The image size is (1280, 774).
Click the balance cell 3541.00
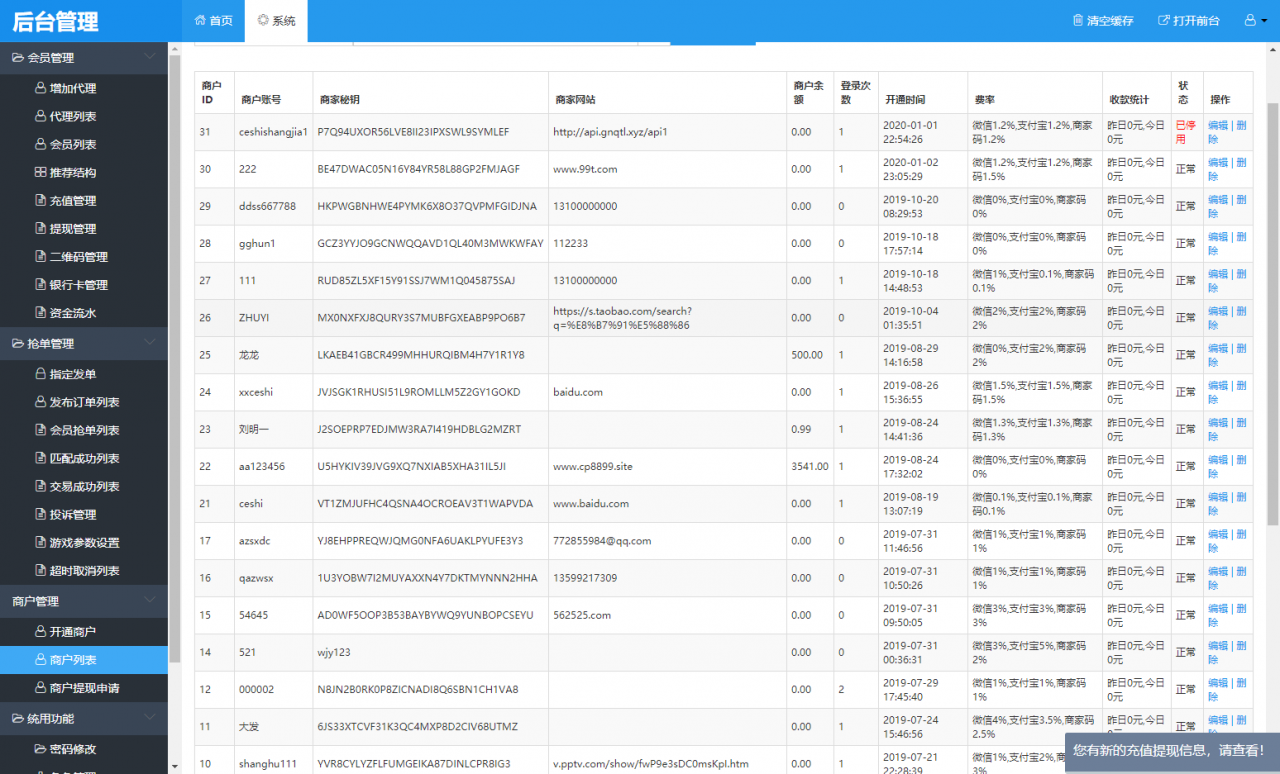[x=809, y=466]
